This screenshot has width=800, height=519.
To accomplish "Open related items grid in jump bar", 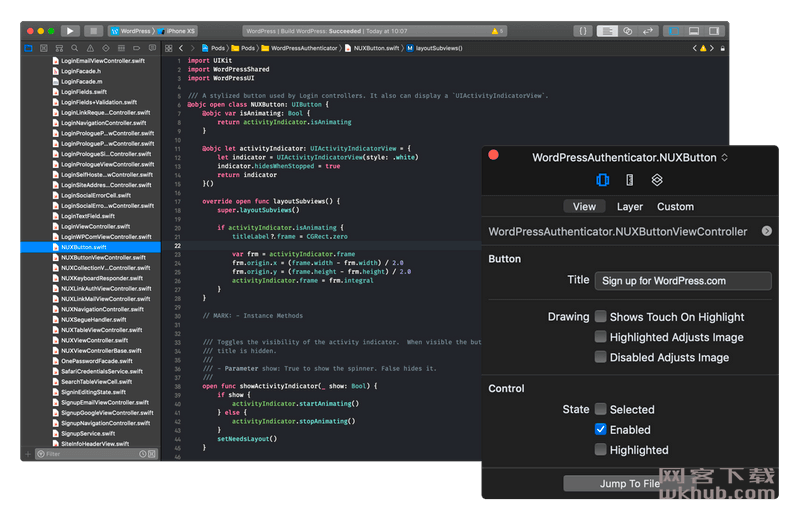I will click(x=168, y=48).
